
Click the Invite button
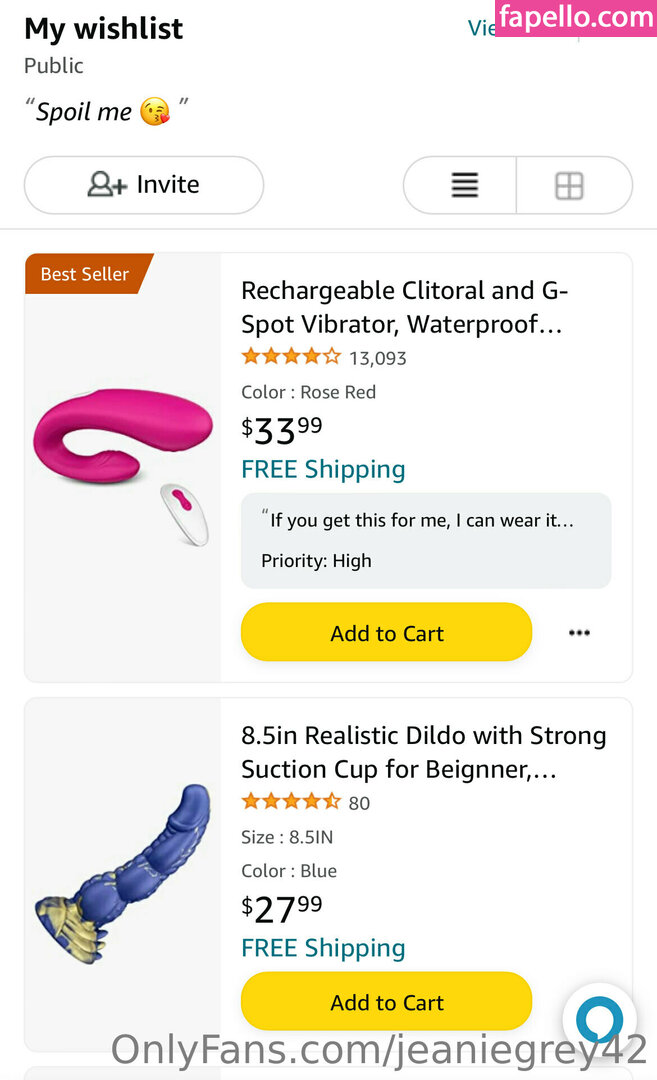click(x=144, y=185)
